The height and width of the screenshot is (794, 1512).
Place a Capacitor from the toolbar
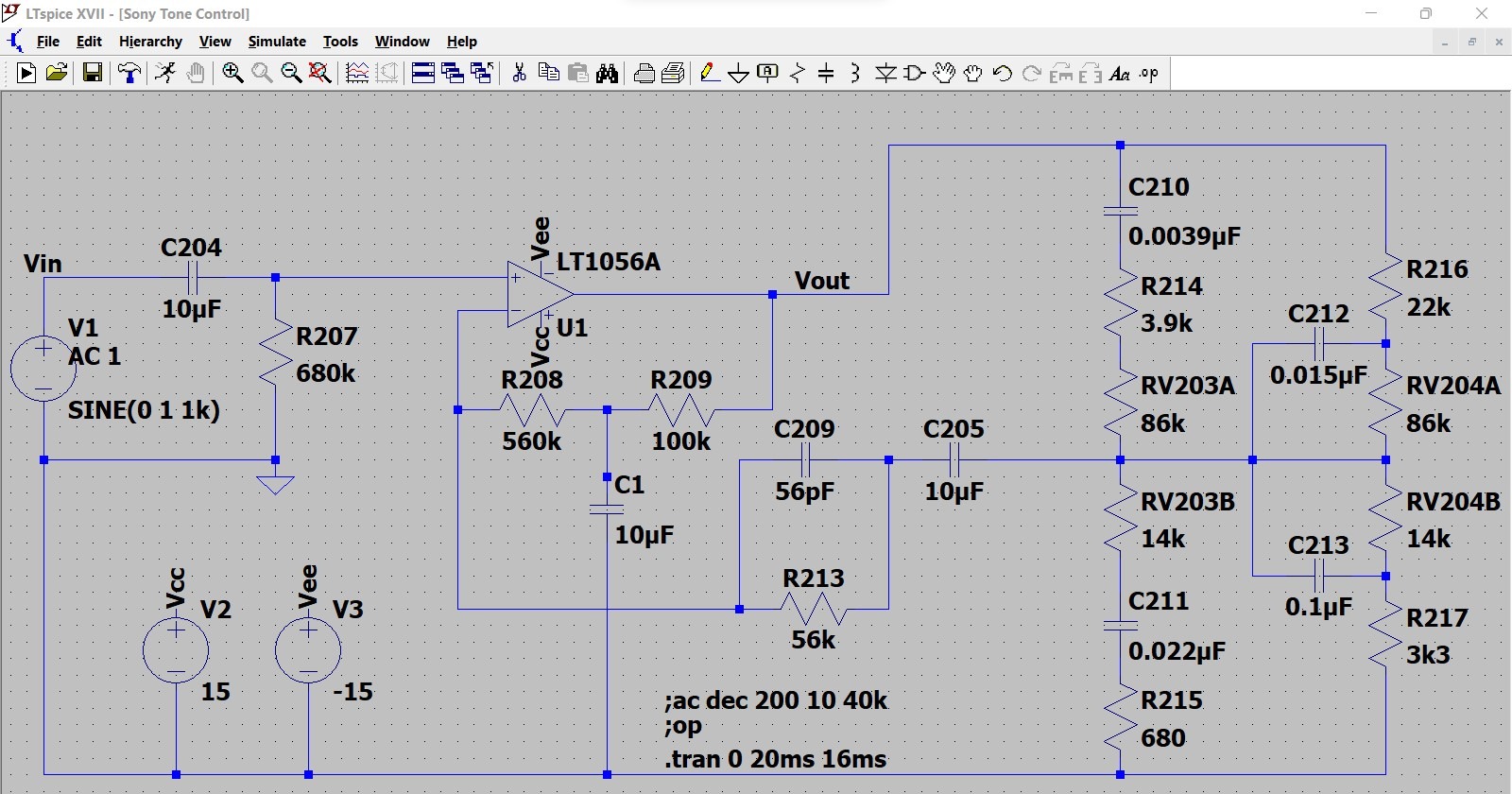click(826, 73)
